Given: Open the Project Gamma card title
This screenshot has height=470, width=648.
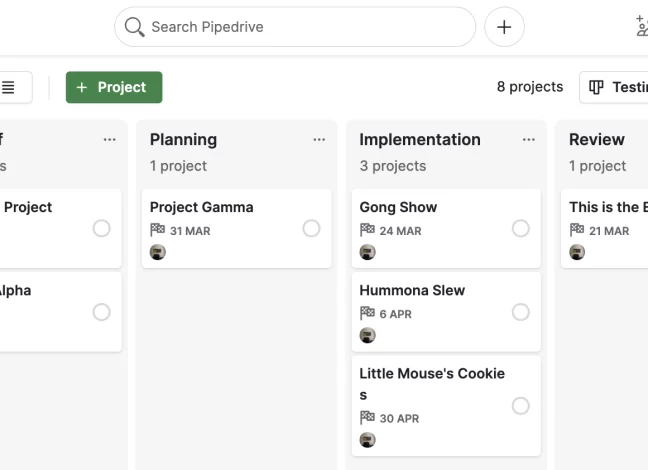Looking at the screenshot, I should [x=202, y=207].
